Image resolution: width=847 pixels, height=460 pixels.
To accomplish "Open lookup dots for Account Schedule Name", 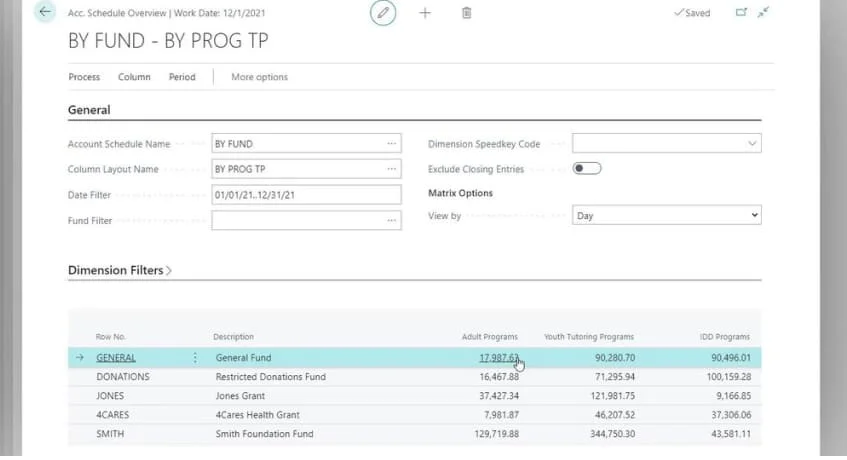I will pyautogui.click(x=391, y=144).
